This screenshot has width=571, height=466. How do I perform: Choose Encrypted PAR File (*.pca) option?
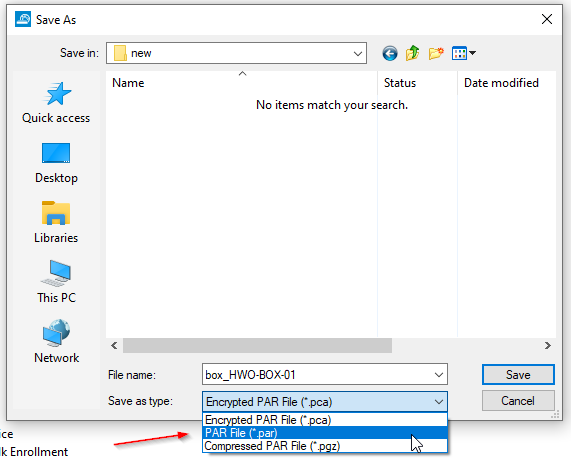(325, 420)
